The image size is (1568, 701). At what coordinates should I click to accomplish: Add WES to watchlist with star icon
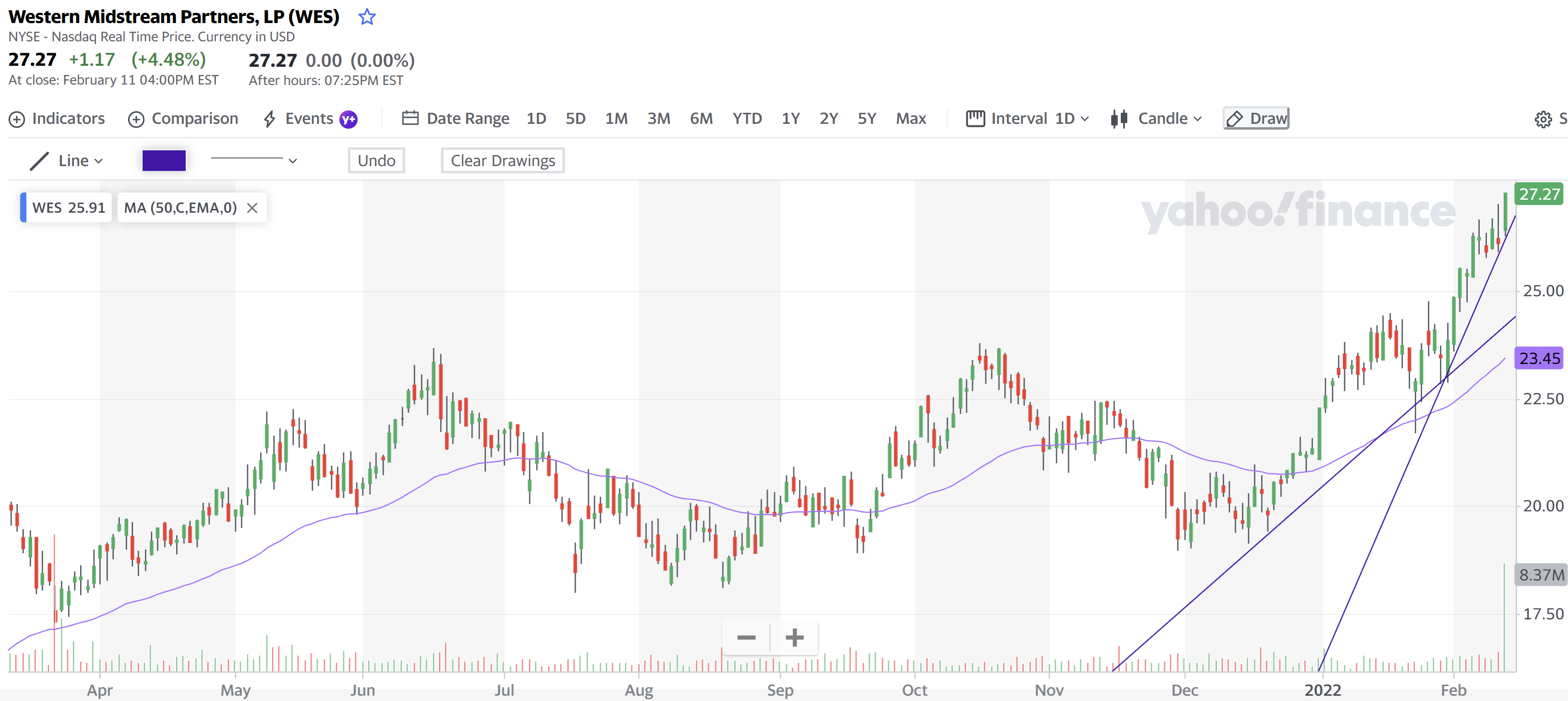pos(367,16)
